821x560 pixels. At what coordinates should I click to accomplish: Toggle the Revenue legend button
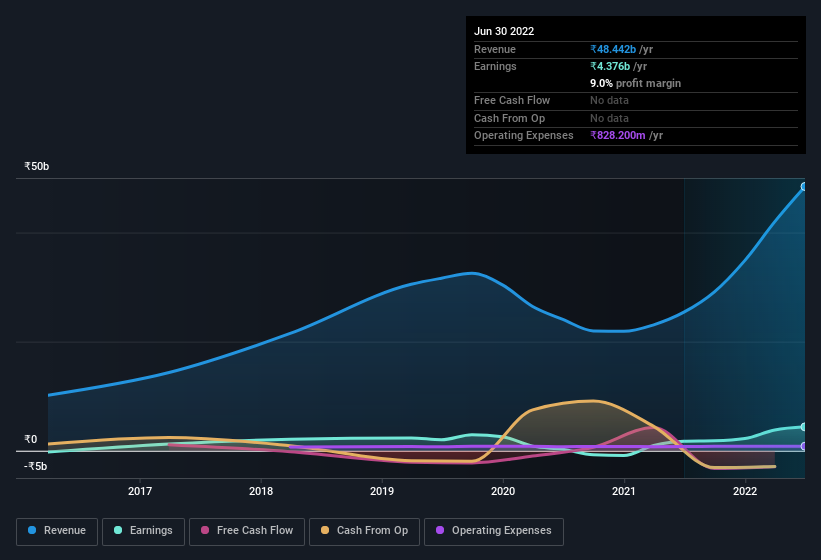pos(57,531)
